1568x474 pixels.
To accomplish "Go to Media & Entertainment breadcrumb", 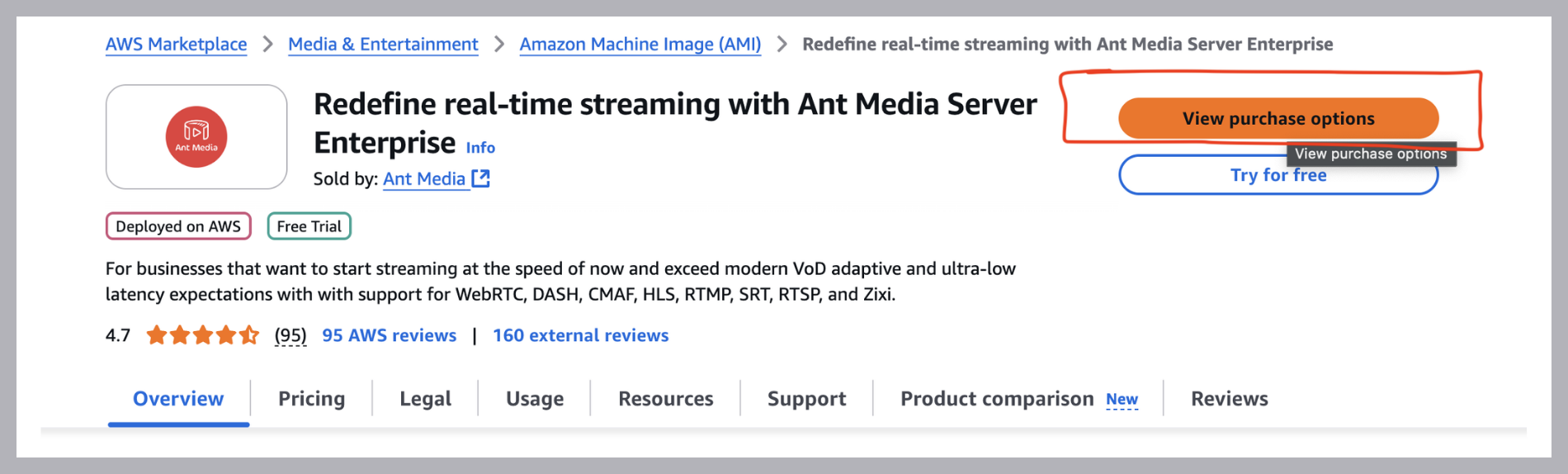I will click(383, 44).
